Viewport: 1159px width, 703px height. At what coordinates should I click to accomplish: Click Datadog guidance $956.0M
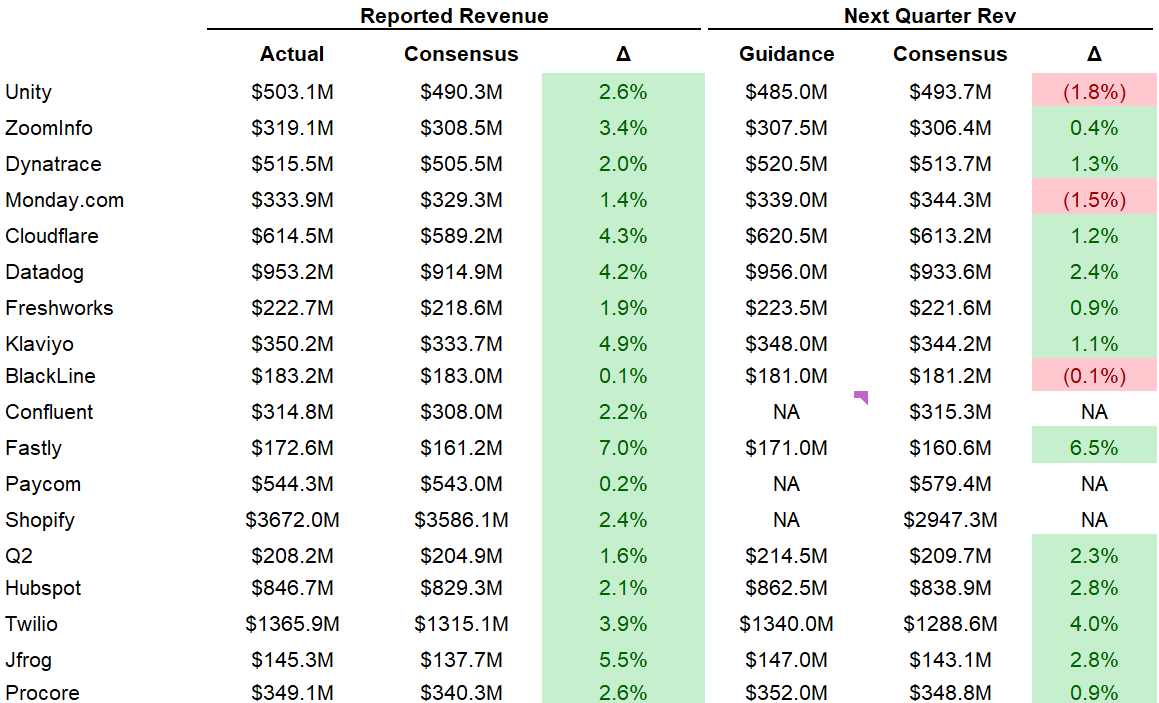[x=786, y=272]
